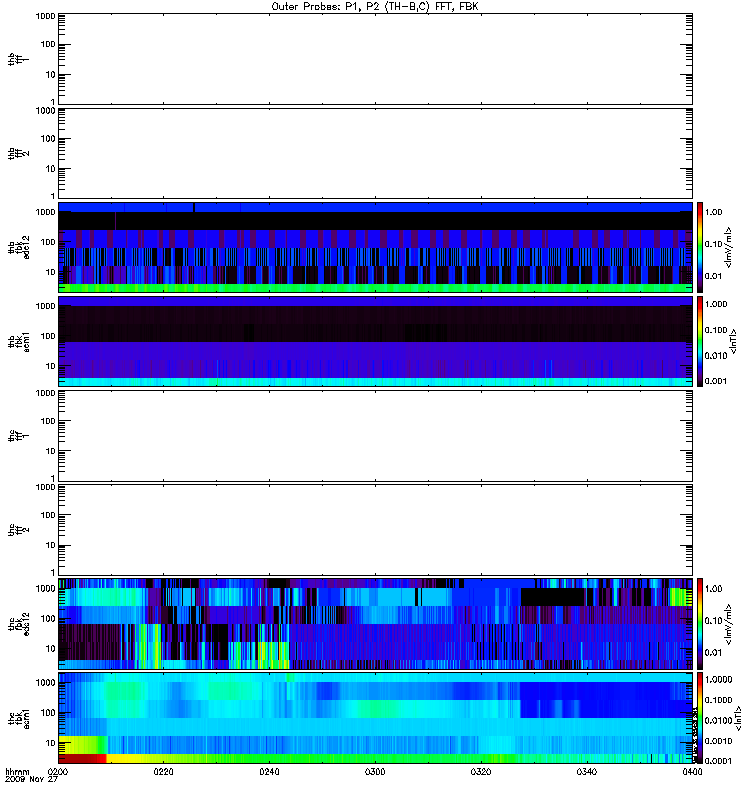Click the '0.0100' tick on thc scm1 color bar
The height and width of the screenshot is (800, 750).
(718, 720)
